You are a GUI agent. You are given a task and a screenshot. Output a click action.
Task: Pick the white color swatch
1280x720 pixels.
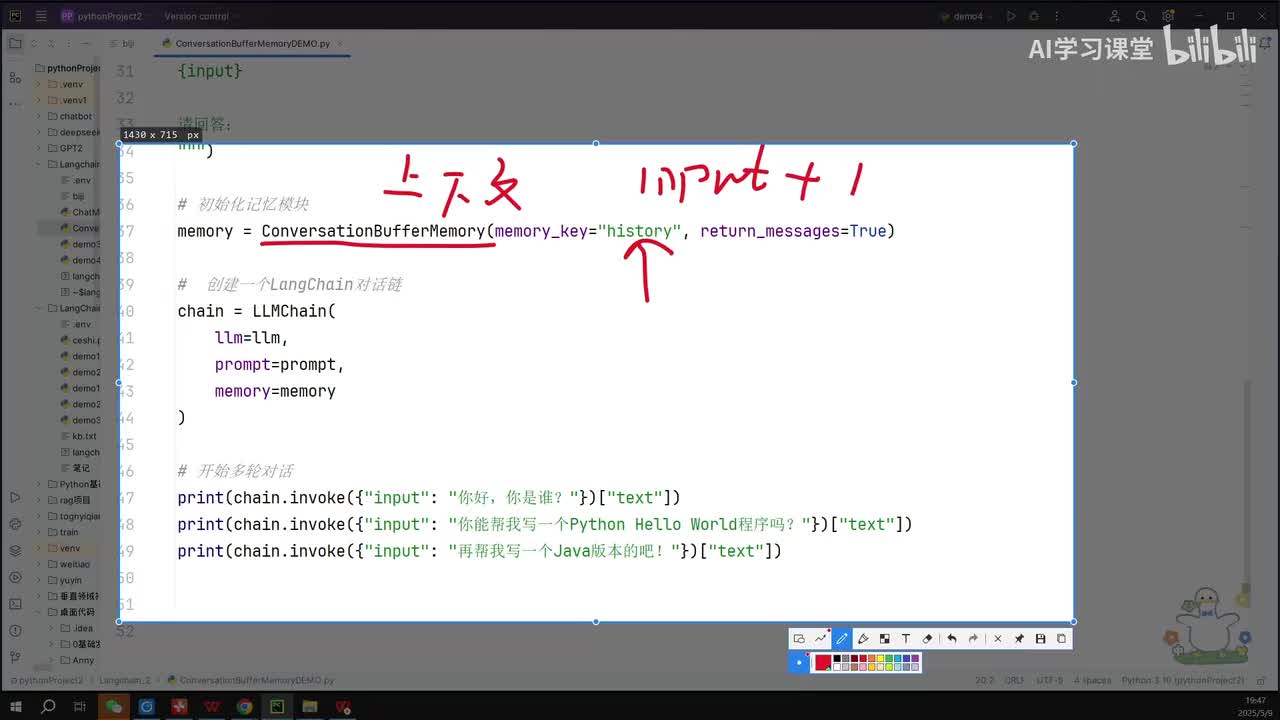click(x=837, y=666)
